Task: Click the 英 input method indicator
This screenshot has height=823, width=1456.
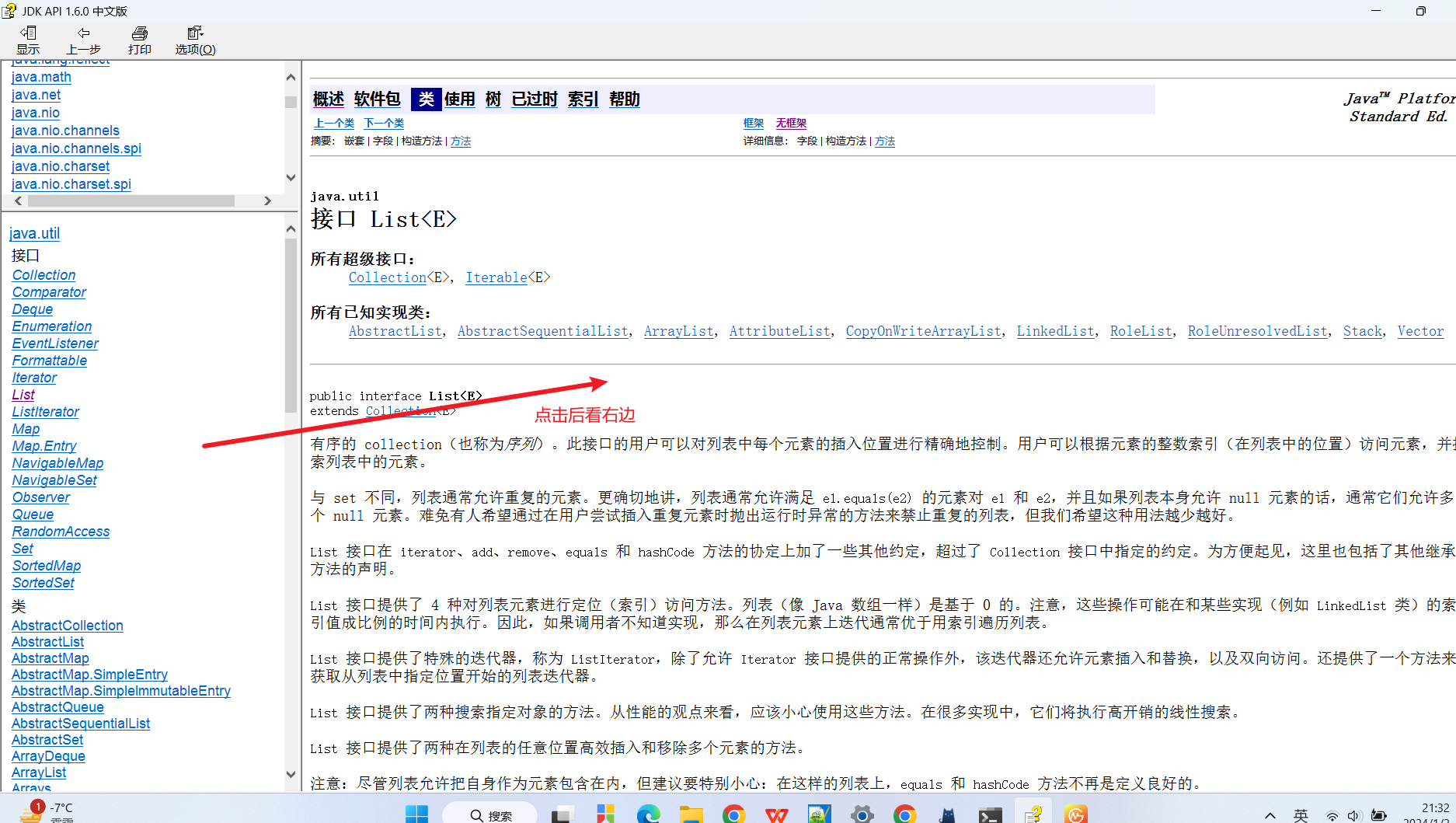Action: pos(1301,815)
